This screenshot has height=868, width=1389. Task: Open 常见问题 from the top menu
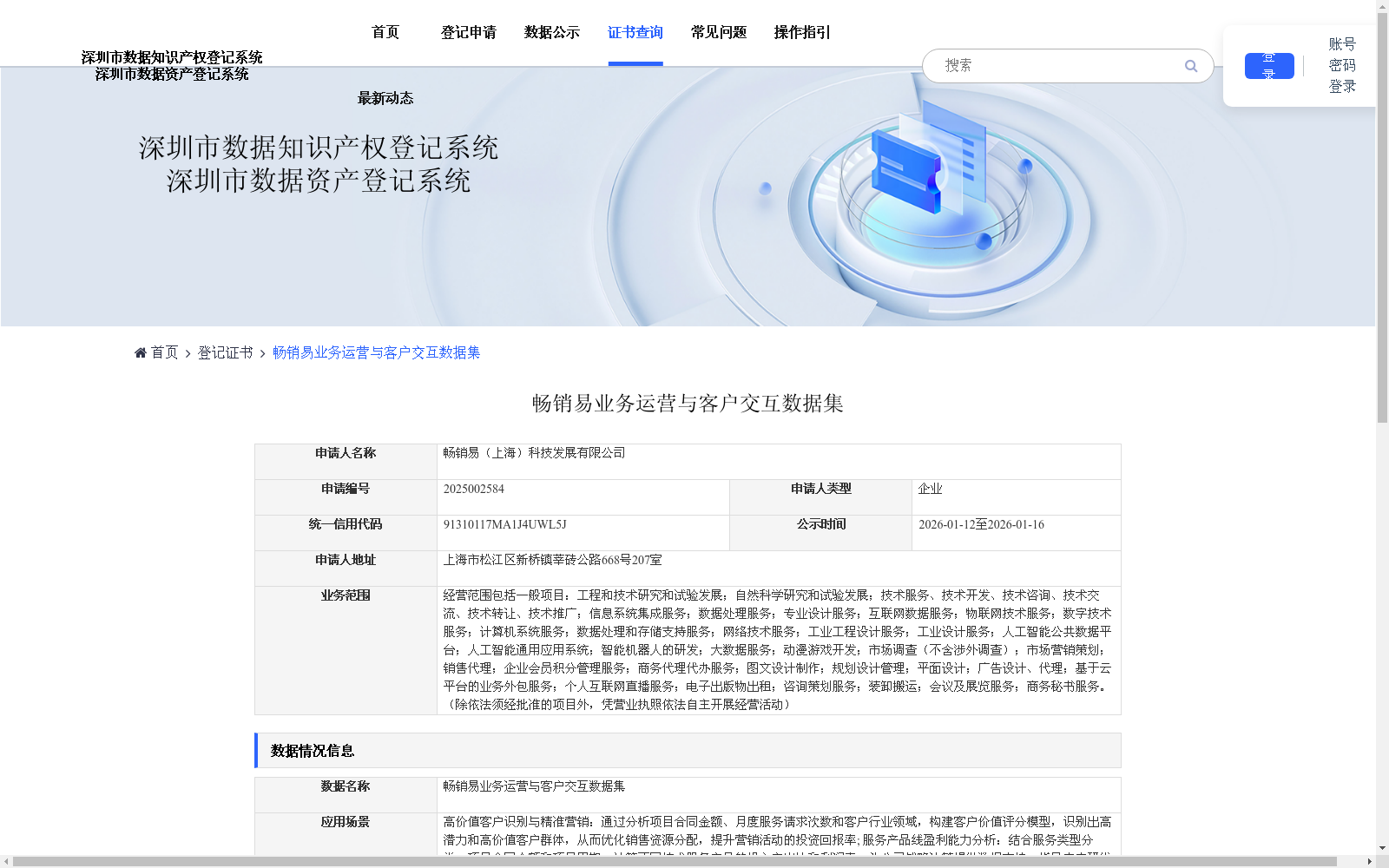[719, 32]
